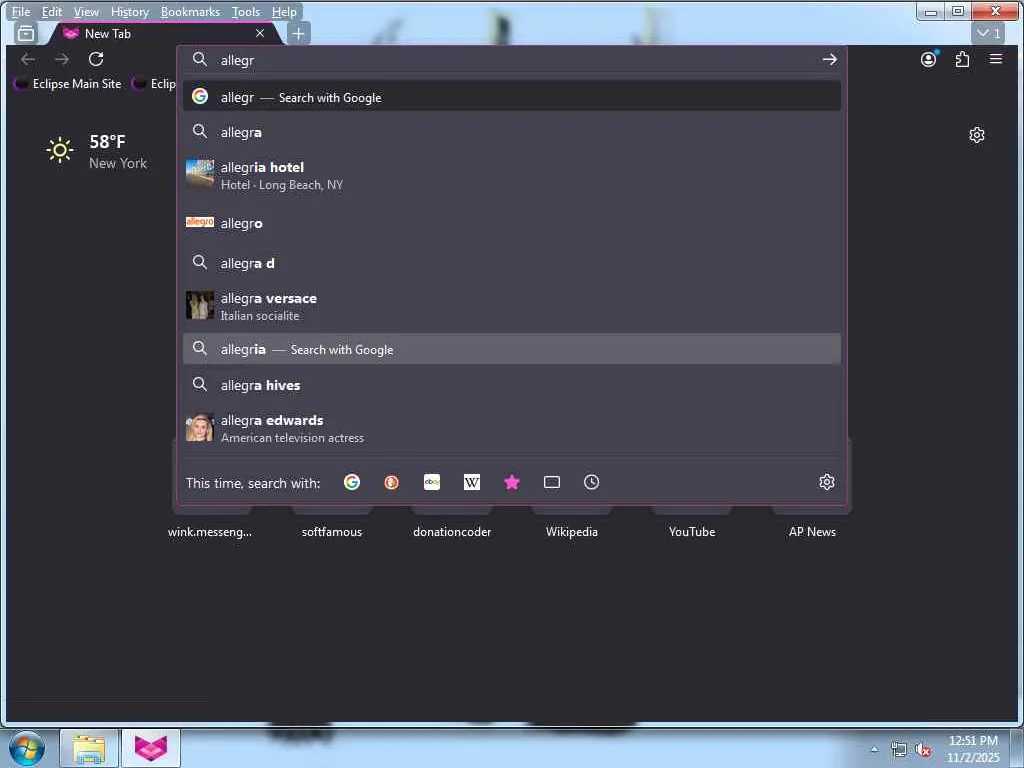Screen dimensions: 1024x768
Task: Search bookmarks with the pink star icon
Action: tap(512, 483)
